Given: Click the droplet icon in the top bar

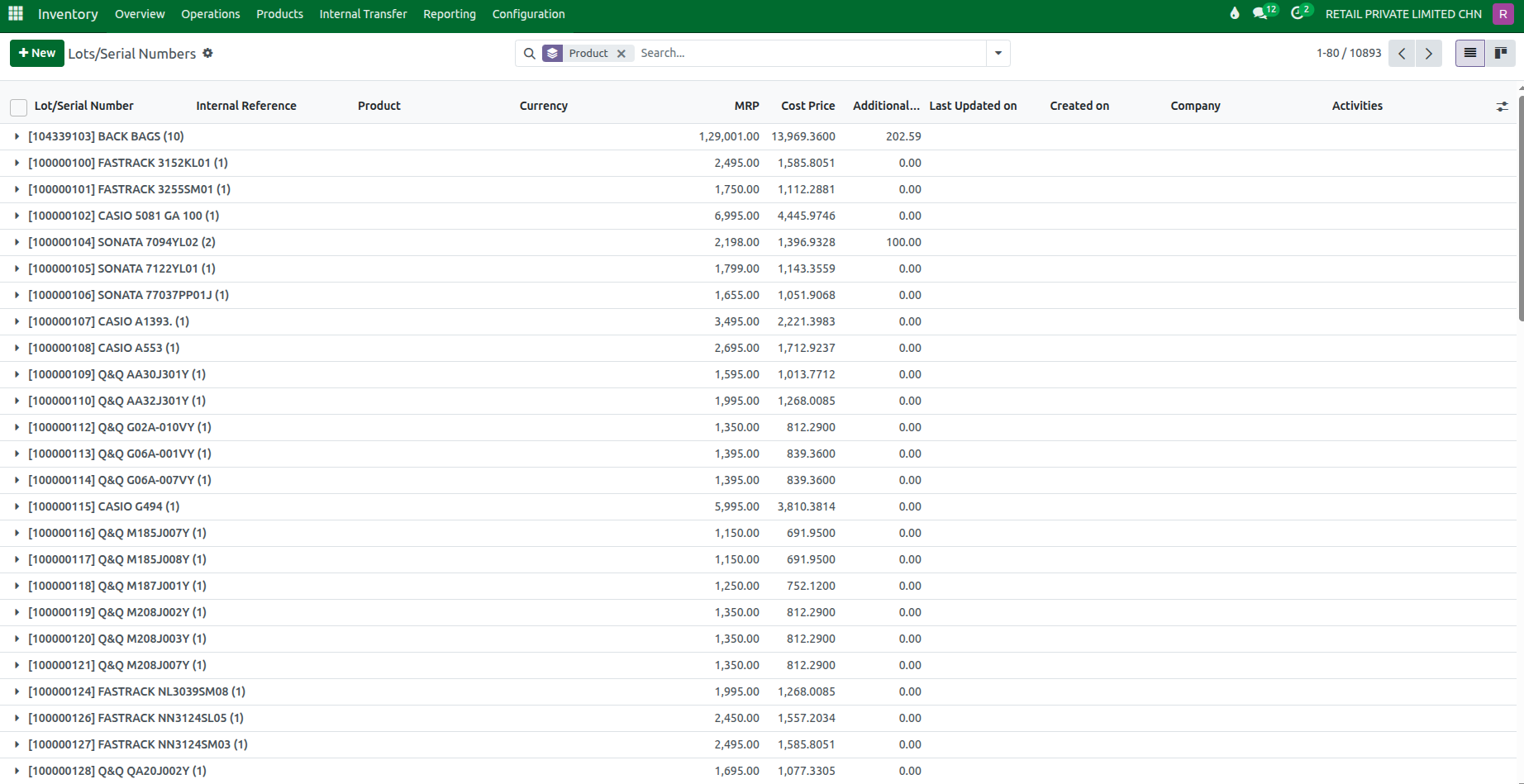Looking at the screenshot, I should 1234,14.
